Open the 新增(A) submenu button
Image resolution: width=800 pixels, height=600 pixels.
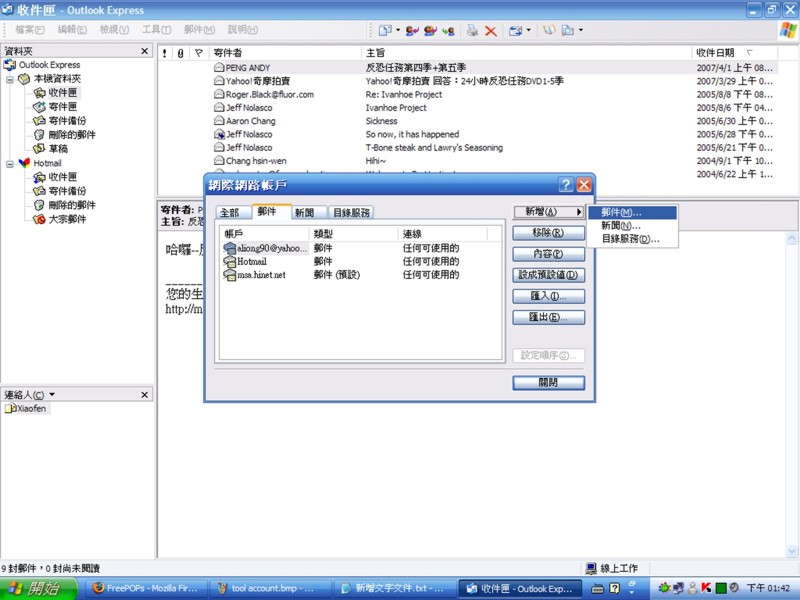(x=548, y=212)
